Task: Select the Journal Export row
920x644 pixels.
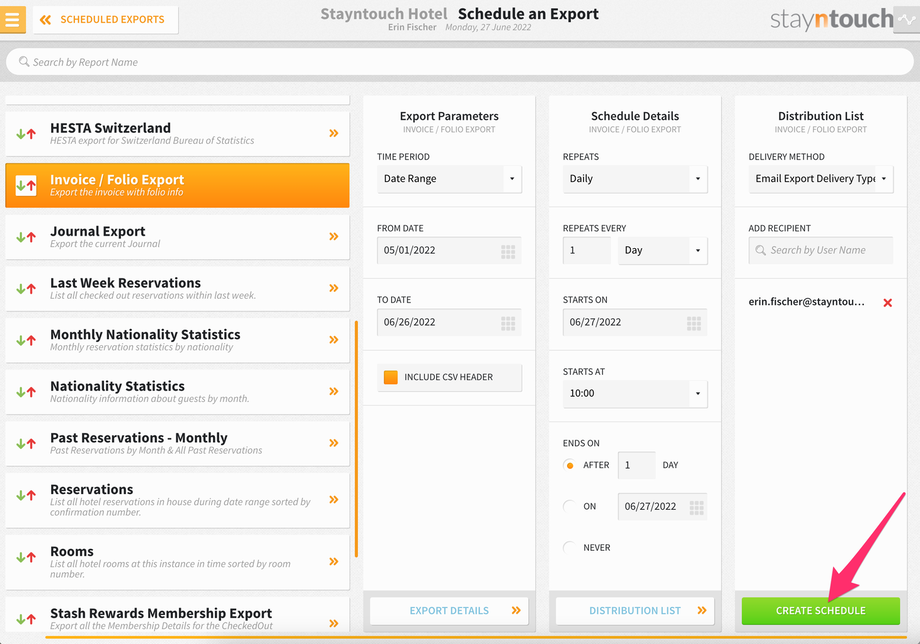Action: [x=177, y=237]
